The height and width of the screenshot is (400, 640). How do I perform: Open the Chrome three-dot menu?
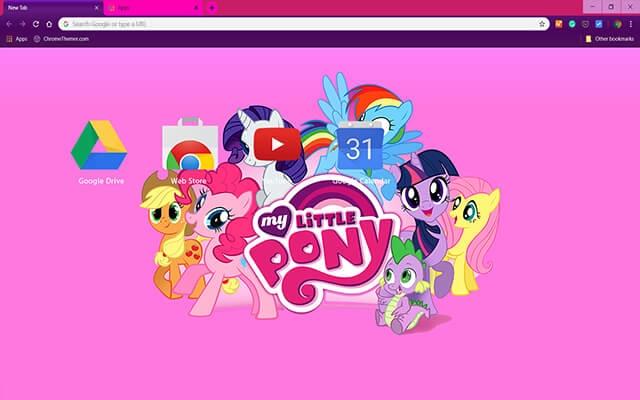coord(631,24)
